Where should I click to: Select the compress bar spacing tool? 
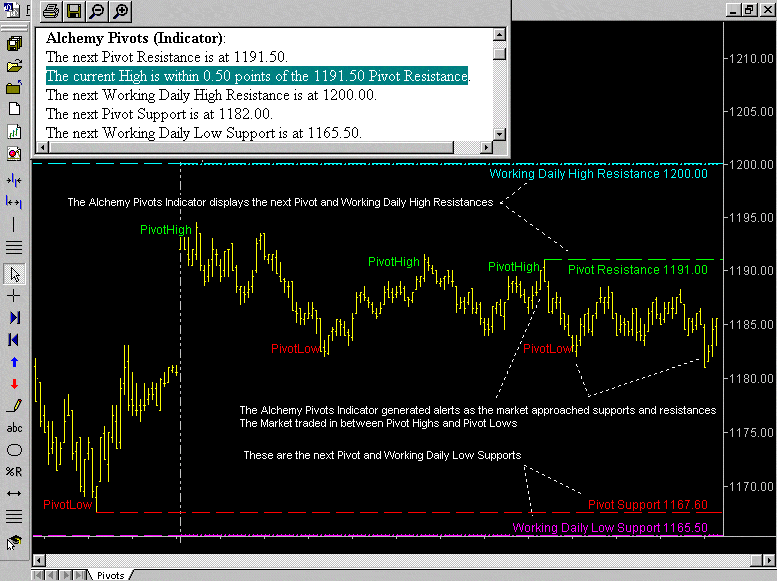[14, 180]
